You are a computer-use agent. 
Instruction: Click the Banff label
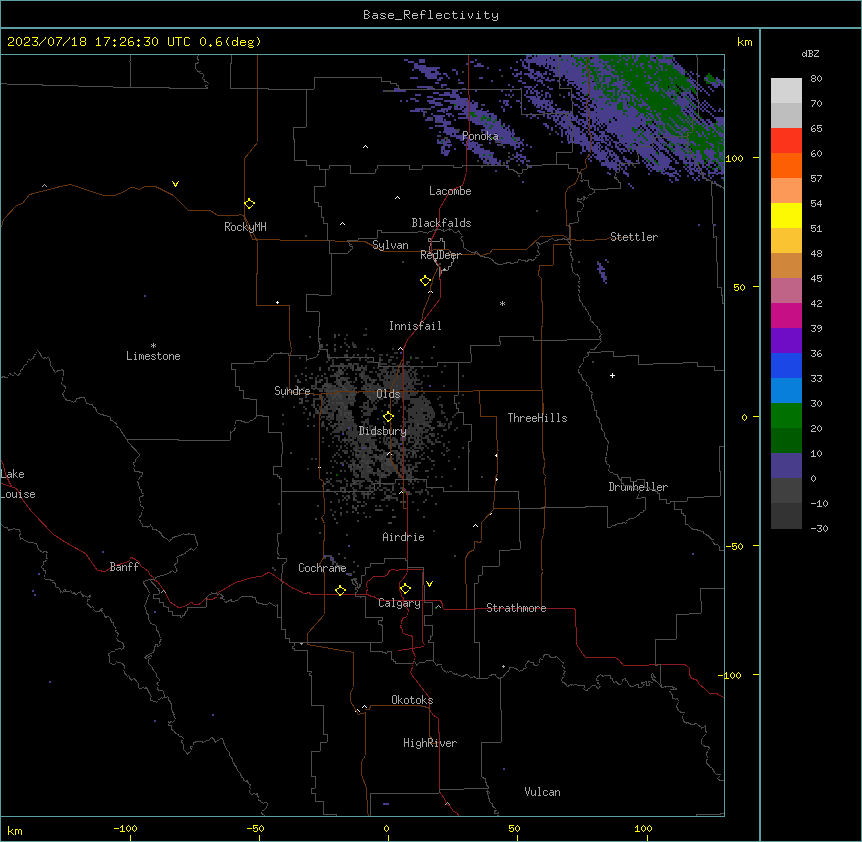(124, 567)
